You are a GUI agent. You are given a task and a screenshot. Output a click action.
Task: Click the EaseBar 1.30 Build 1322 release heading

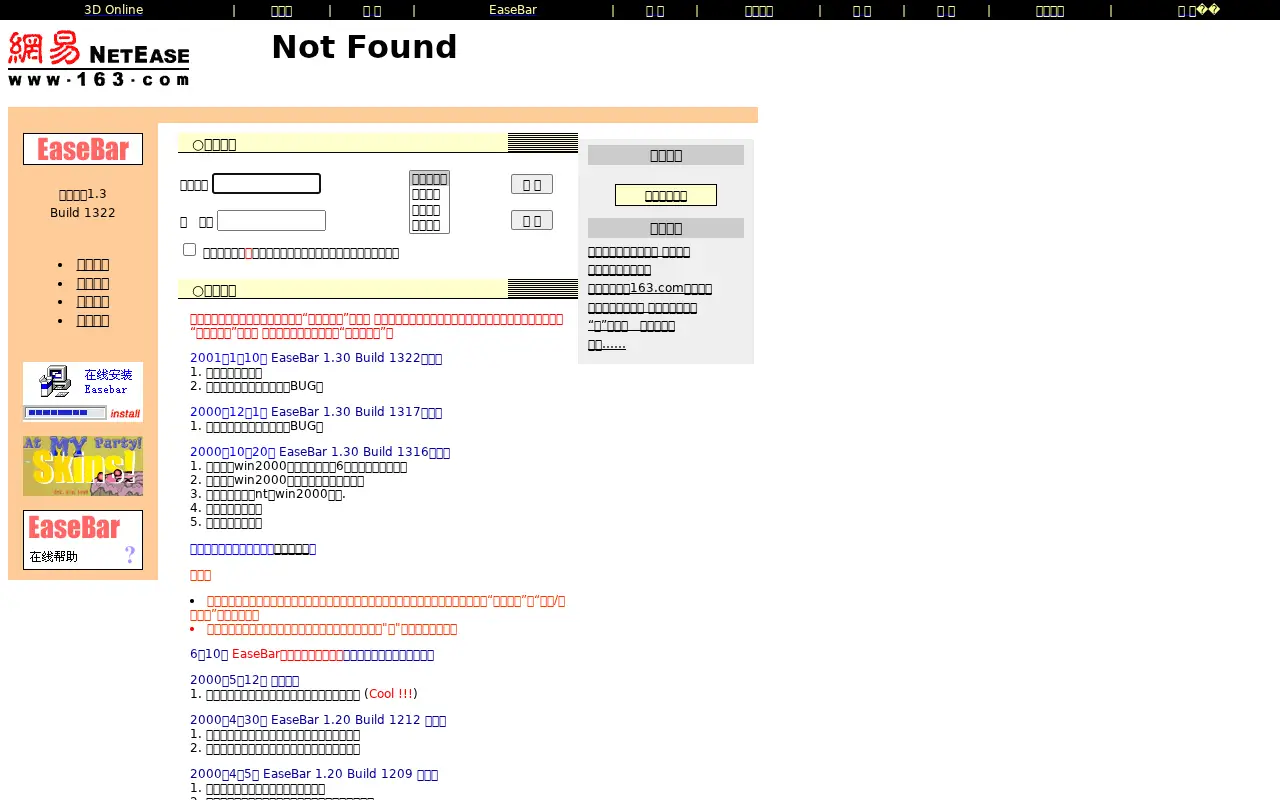pyautogui.click(x=316, y=358)
